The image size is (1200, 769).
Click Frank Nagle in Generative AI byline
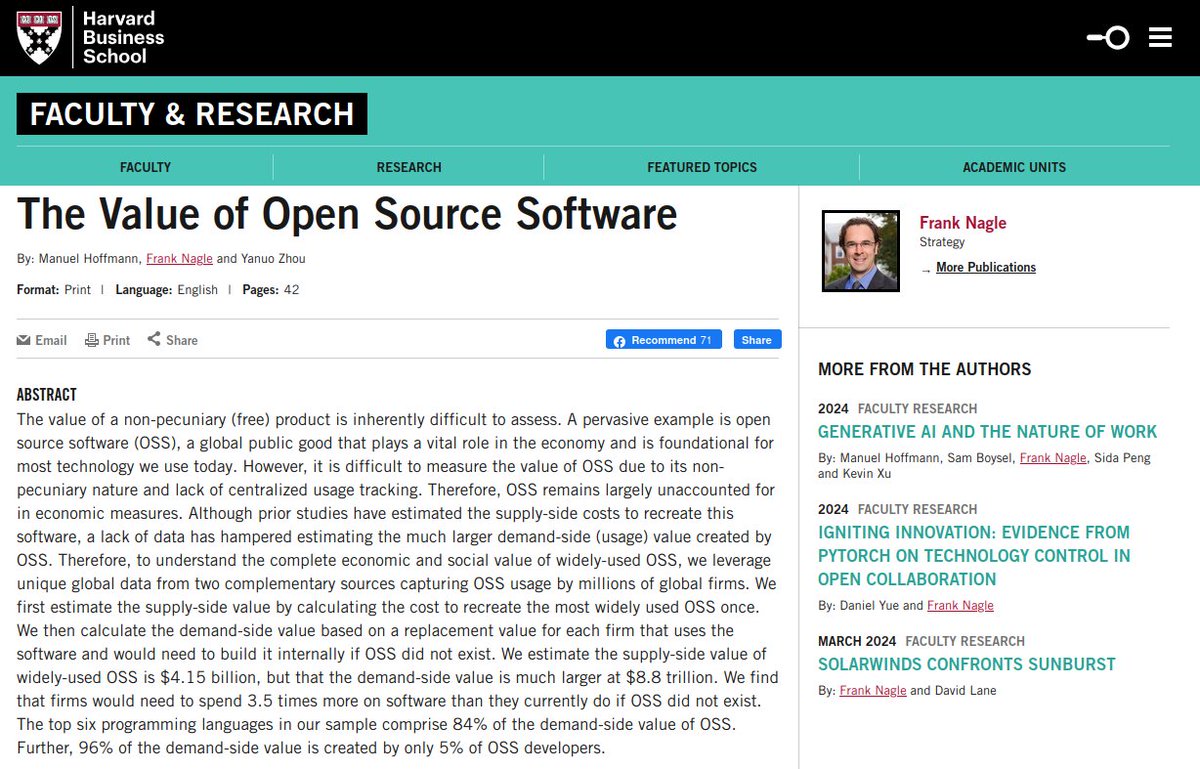[x=1053, y=458]
